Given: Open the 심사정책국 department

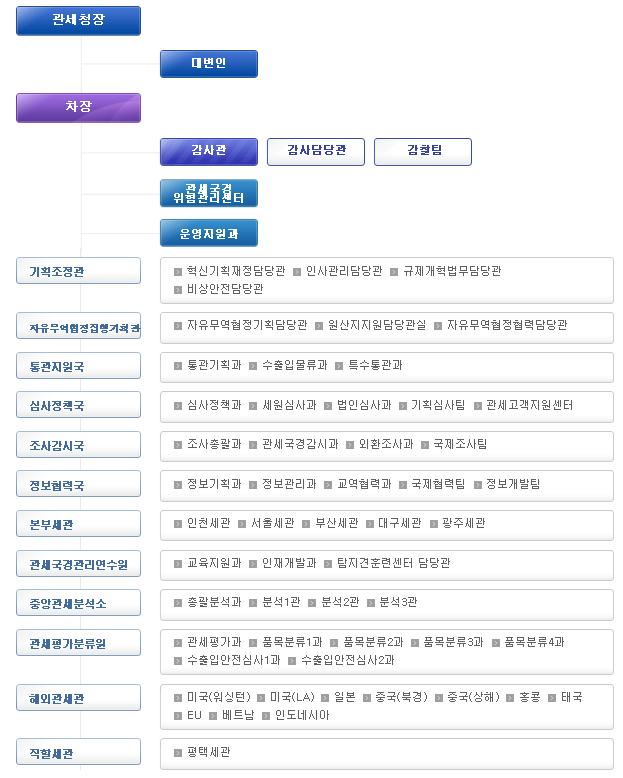Looking at the screenshot, I should click(78, 405).
